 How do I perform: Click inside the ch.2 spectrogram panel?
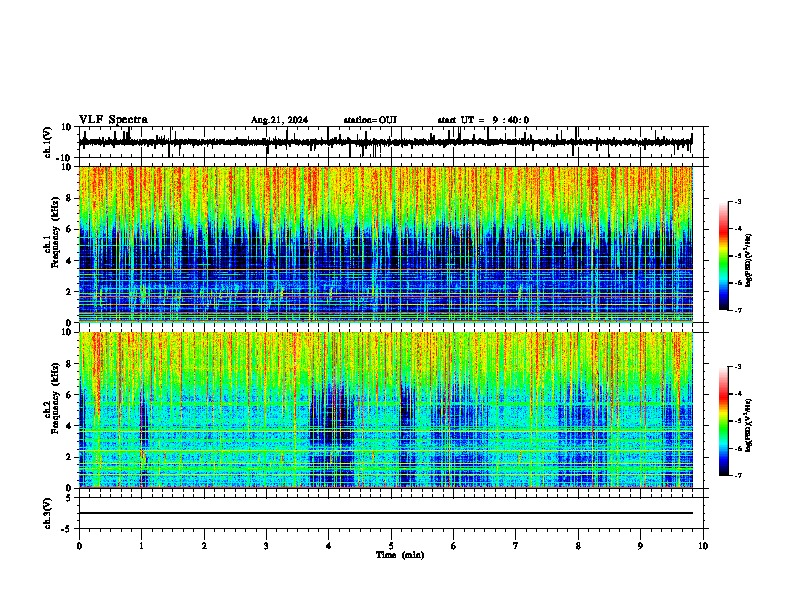[386, 410]
